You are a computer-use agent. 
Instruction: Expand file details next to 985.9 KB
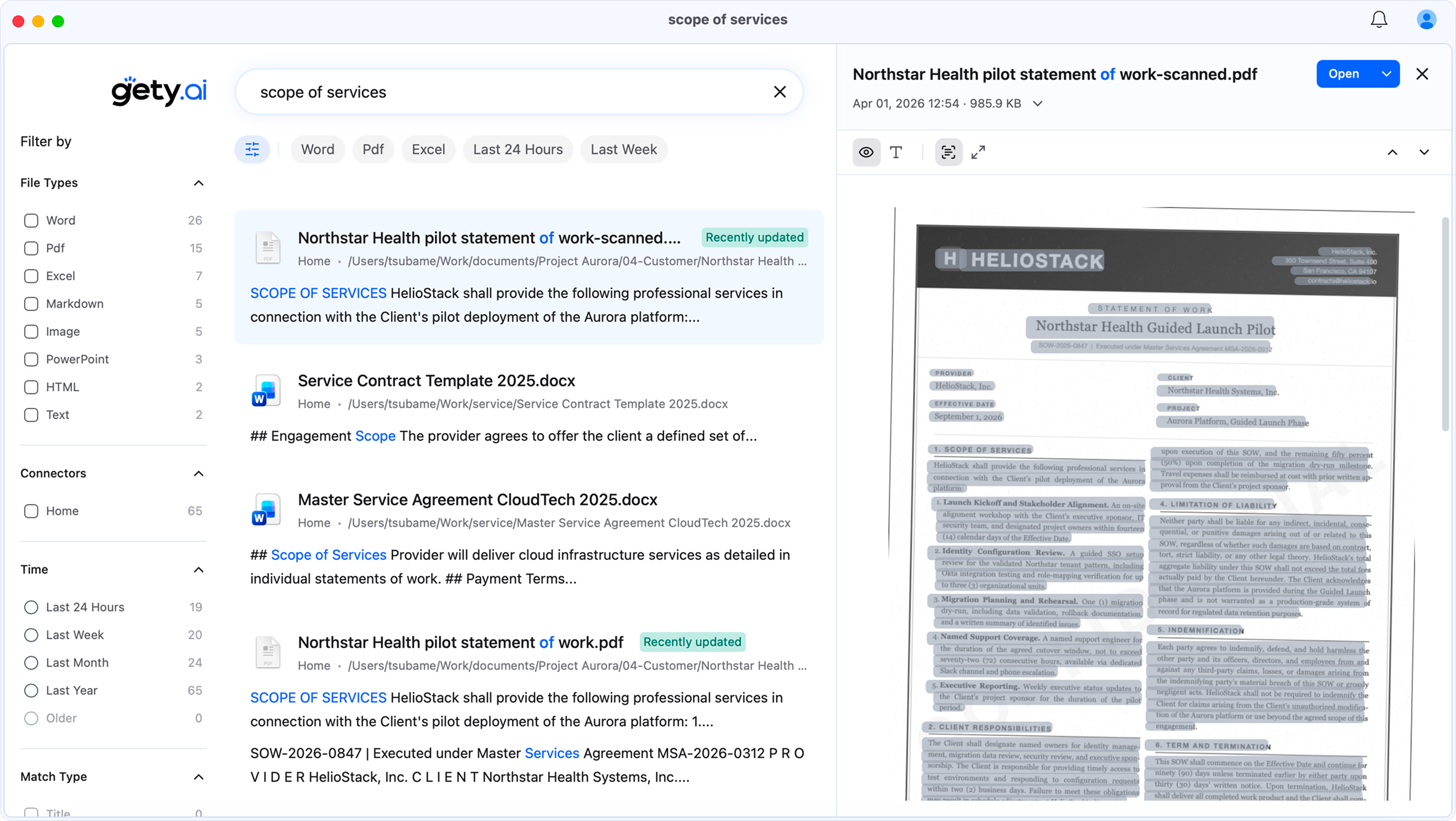coord(1038,104)
